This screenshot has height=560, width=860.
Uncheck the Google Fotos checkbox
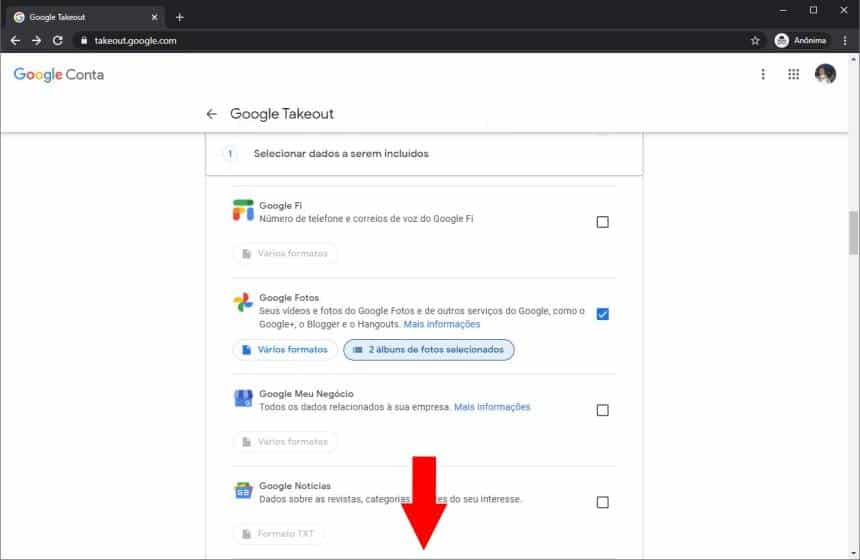click(x=603, y=314)
